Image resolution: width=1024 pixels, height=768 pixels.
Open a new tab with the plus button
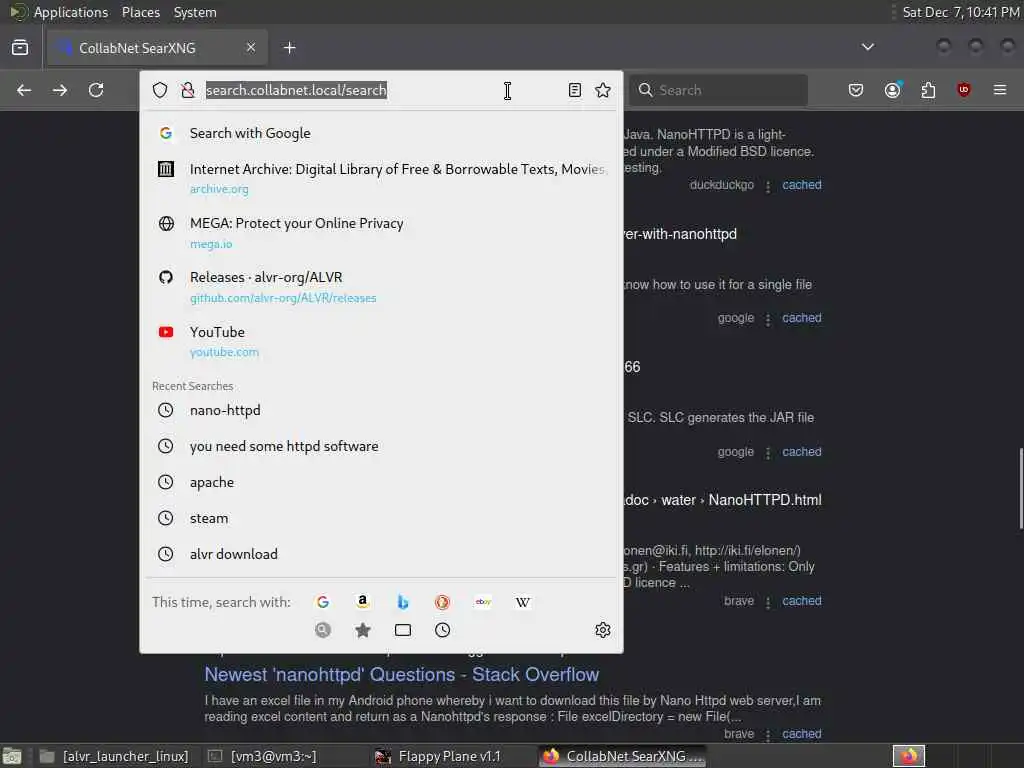coord(290,48)
